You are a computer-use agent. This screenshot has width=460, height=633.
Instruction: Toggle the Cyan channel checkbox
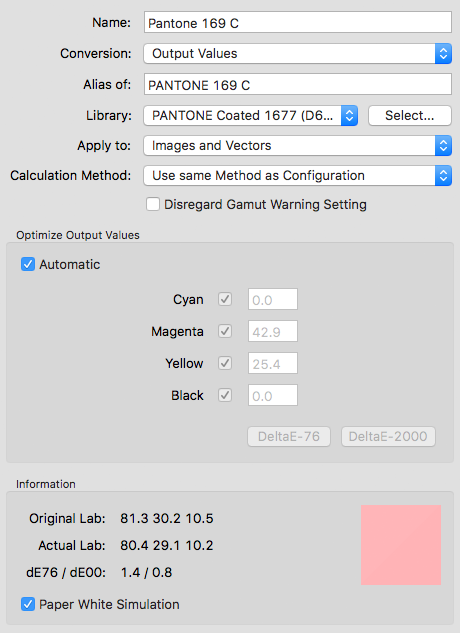tap(225, 299)
